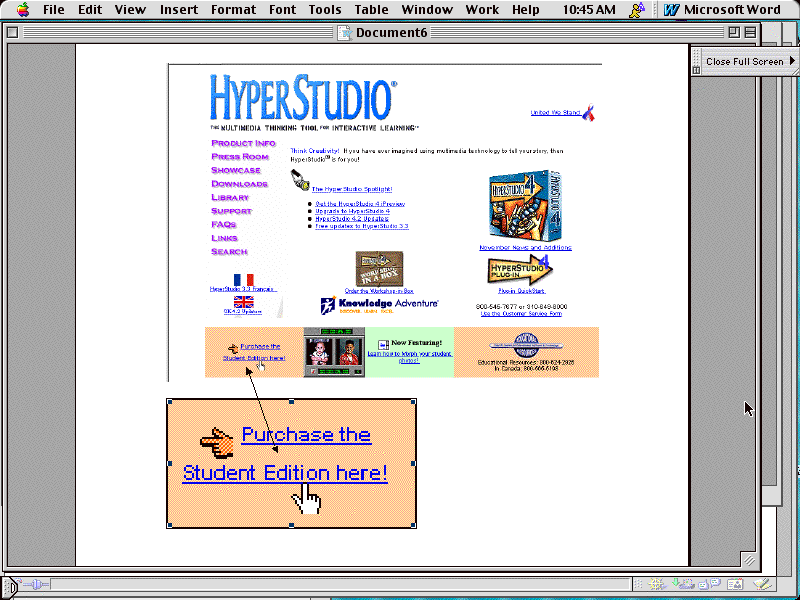Image resolution: width=800 pixels, height=600 pixels.
Task: Open the Tools menu
Action: (x=324, y=10)
